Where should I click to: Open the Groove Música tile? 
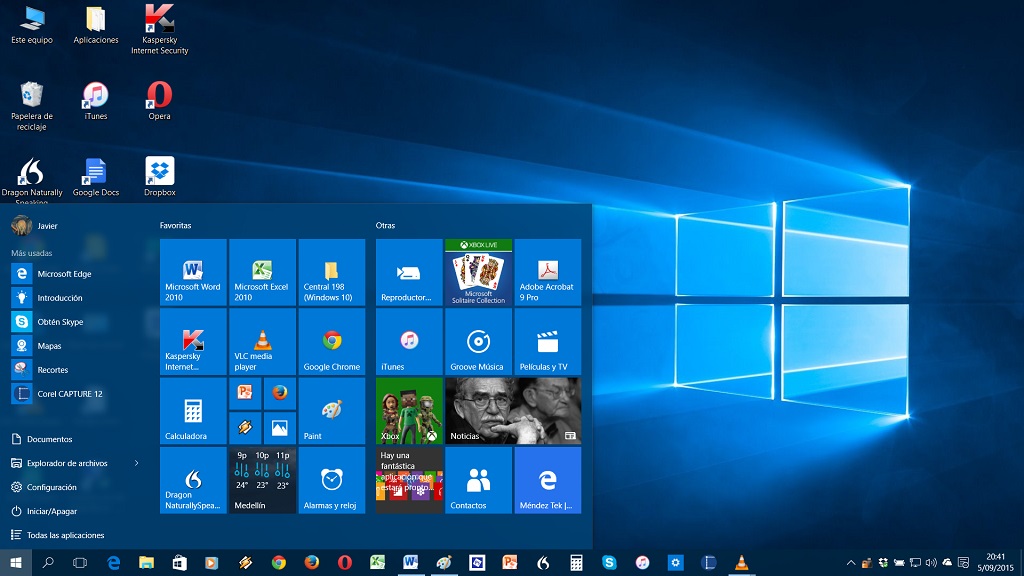[479, 341]
